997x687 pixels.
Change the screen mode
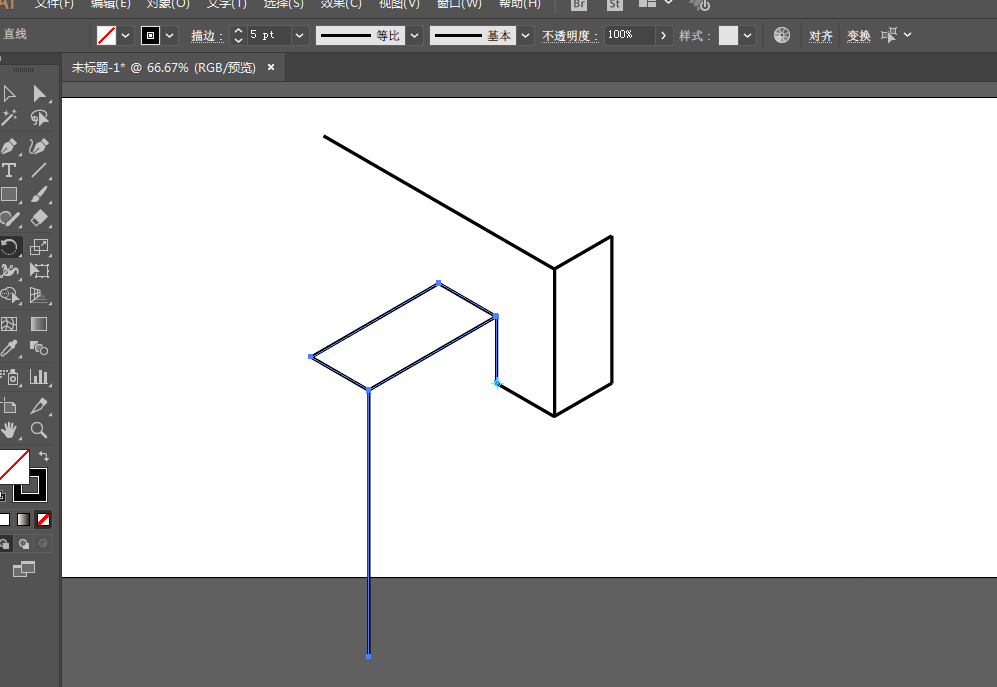tap(24, 569)
